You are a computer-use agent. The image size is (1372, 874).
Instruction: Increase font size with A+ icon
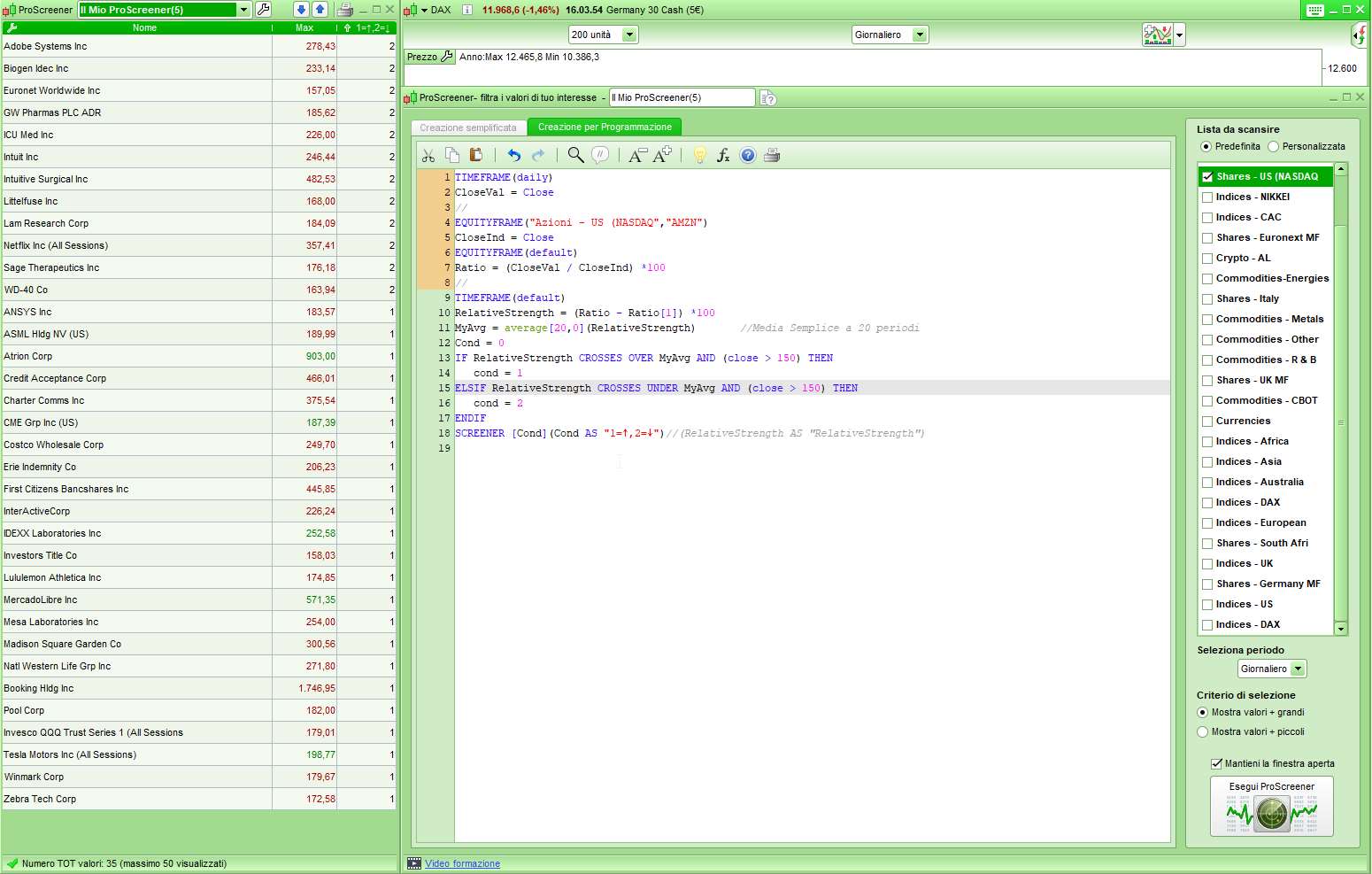point(662,155)
